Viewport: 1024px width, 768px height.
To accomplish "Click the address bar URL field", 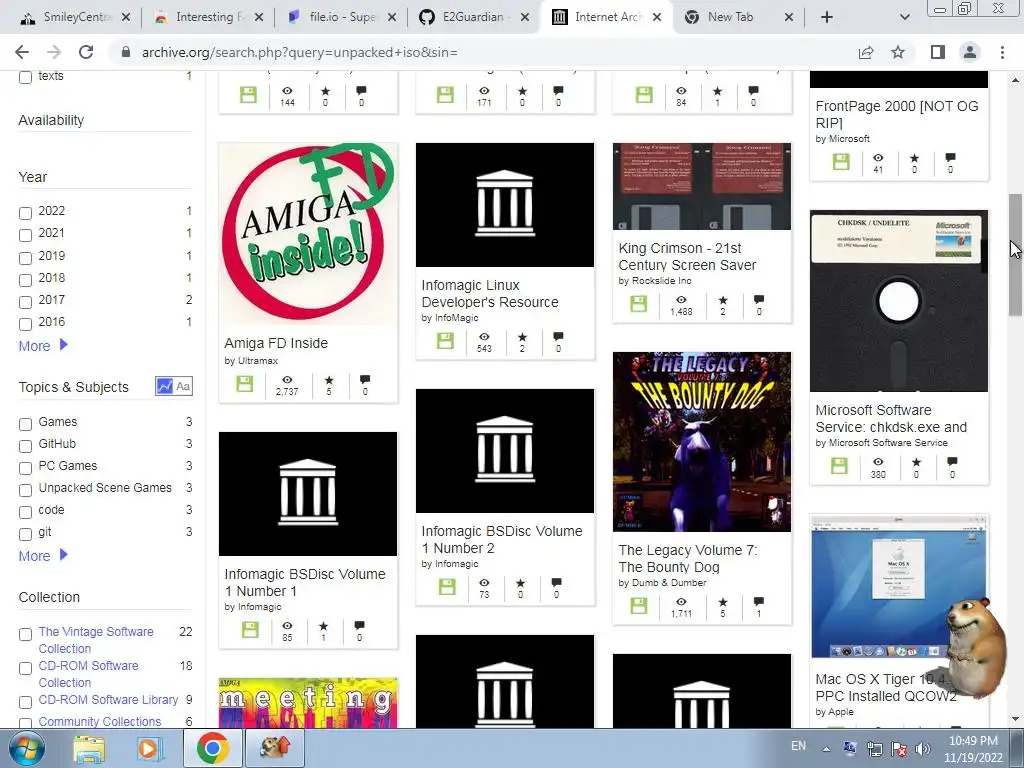I will point(483,52).
